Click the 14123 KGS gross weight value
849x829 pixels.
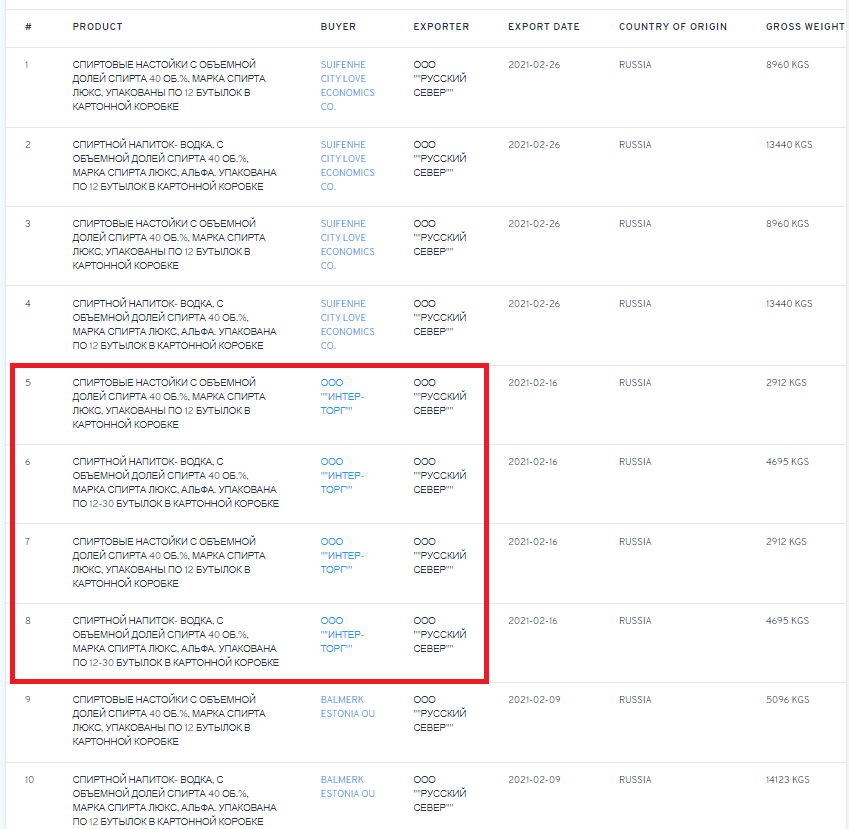(787, 780)
